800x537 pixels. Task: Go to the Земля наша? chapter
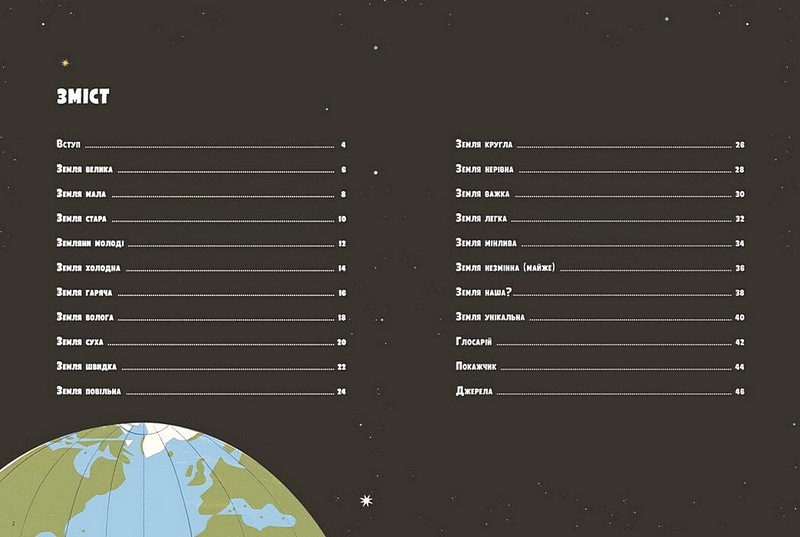click(483, 293)
